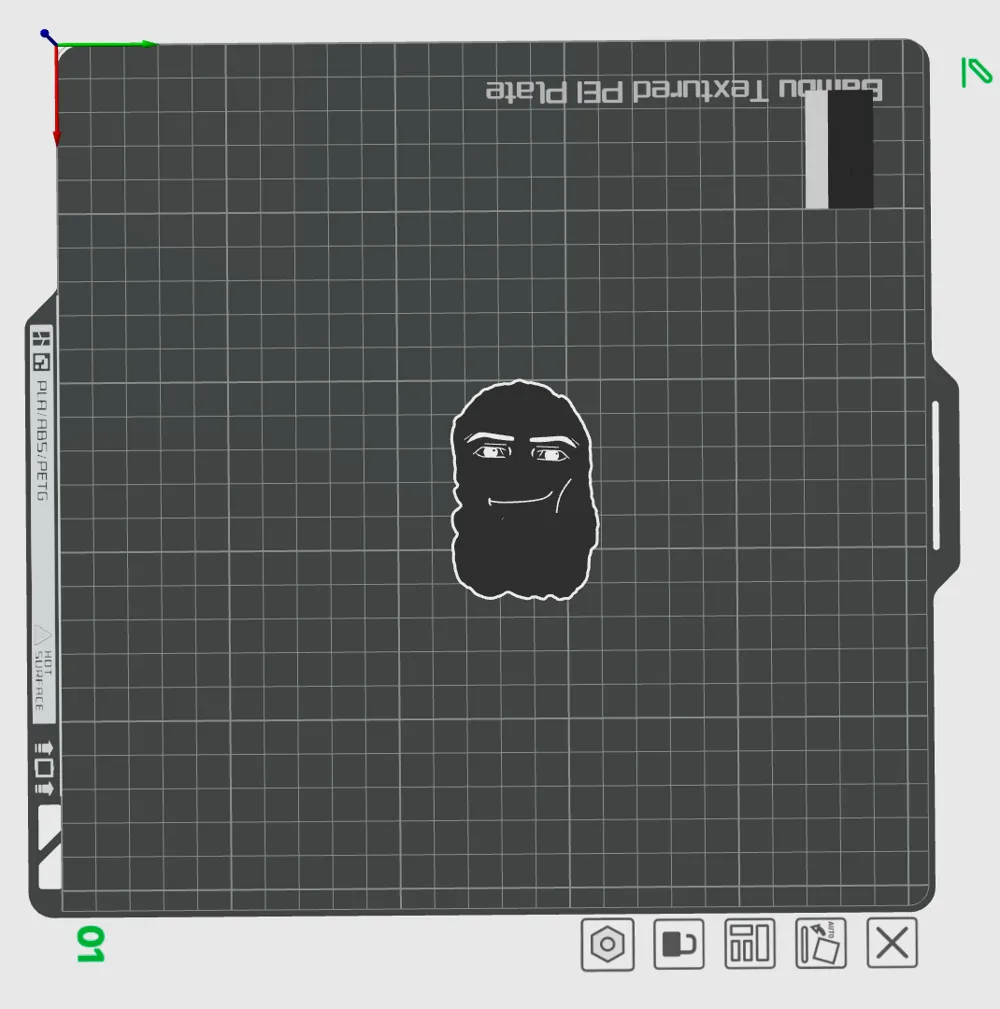Click green pencil to edit plate name
The width and height of the screenshot is (1000, 1009).
click(974, 72)
